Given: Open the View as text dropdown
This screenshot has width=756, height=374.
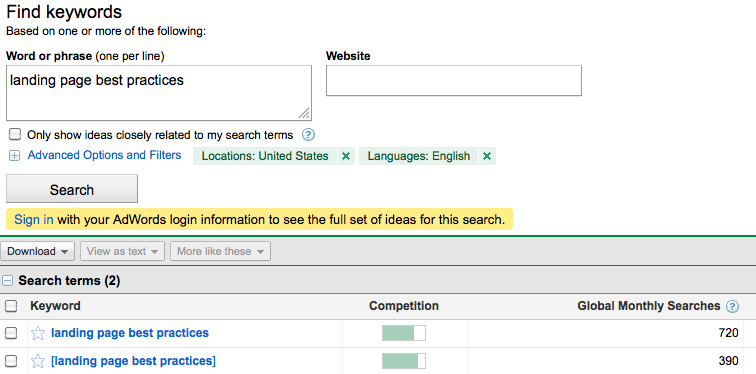Looking at the screenshot, I should [122, 251].
